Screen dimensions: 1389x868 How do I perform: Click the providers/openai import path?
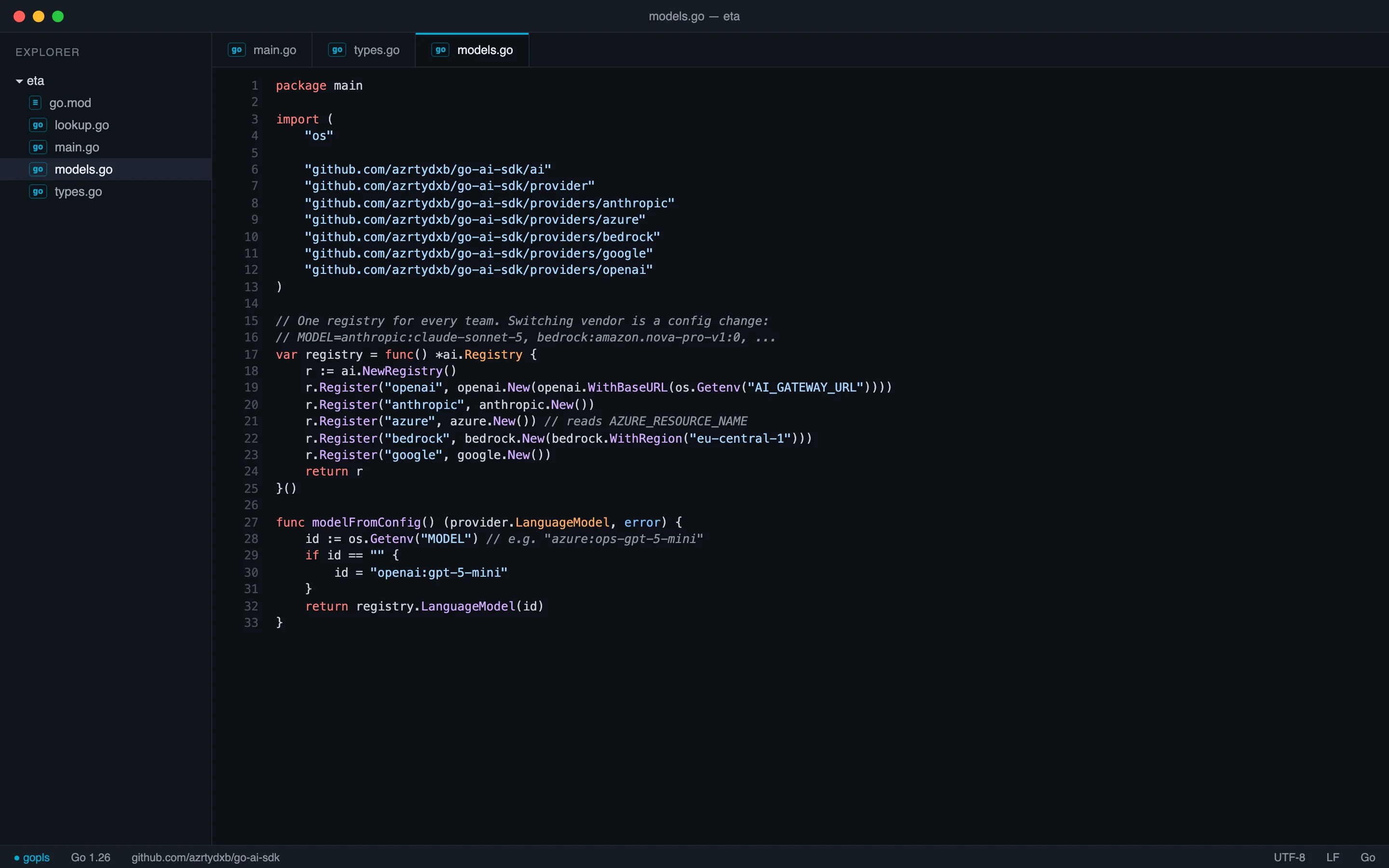pyautogui.click(x=479, y=270)
